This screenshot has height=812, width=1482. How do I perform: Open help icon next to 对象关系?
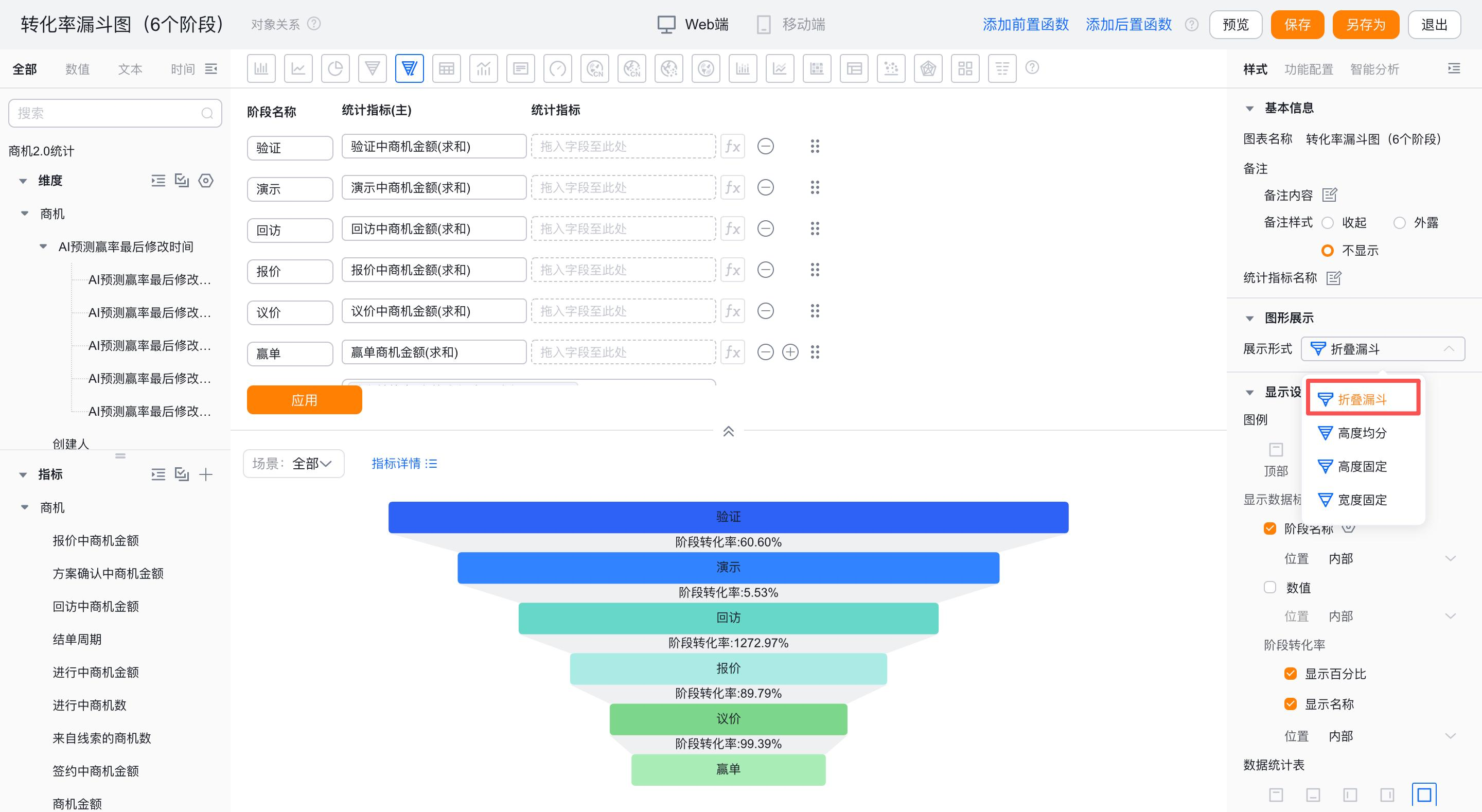tap(313, 24)
